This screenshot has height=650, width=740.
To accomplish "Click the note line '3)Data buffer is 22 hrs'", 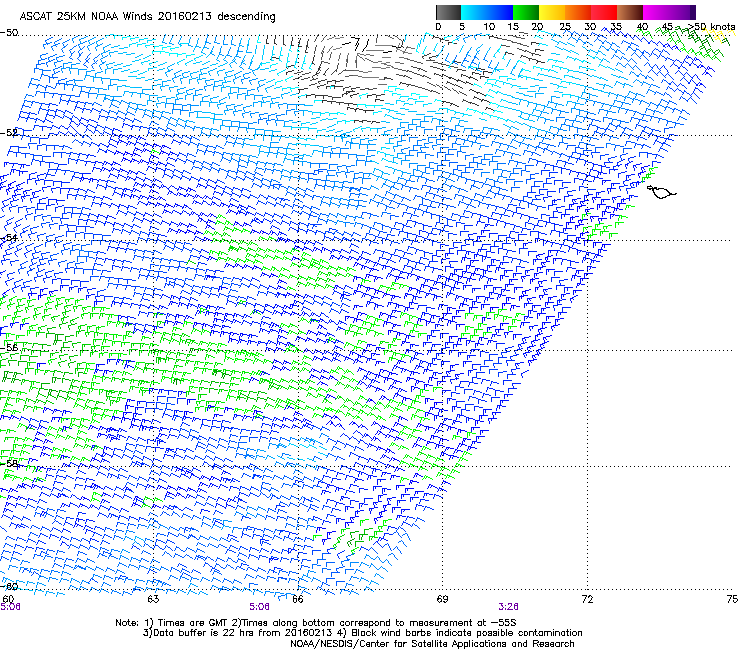I will pos(362,633).
